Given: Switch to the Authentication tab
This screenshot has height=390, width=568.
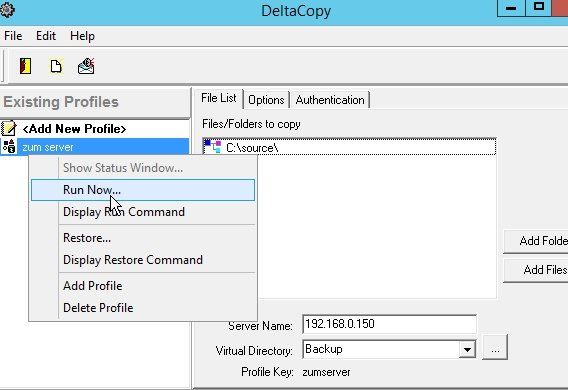Looking at the screenshot, I should (x=330, y=100).
